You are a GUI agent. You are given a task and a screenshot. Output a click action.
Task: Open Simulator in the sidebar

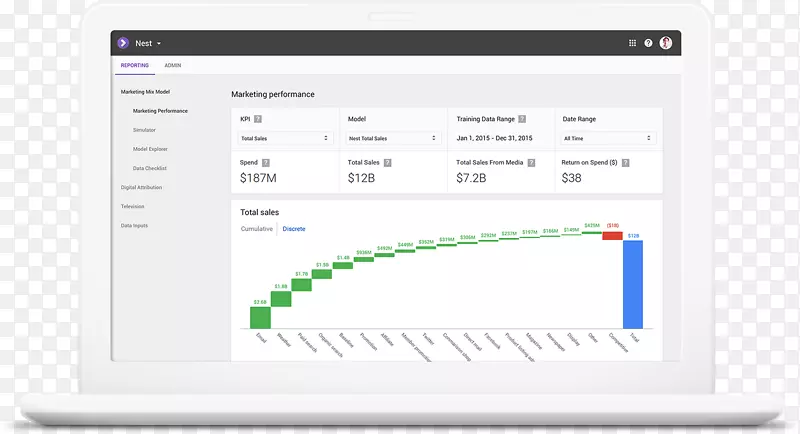click(x=145, y=130)
